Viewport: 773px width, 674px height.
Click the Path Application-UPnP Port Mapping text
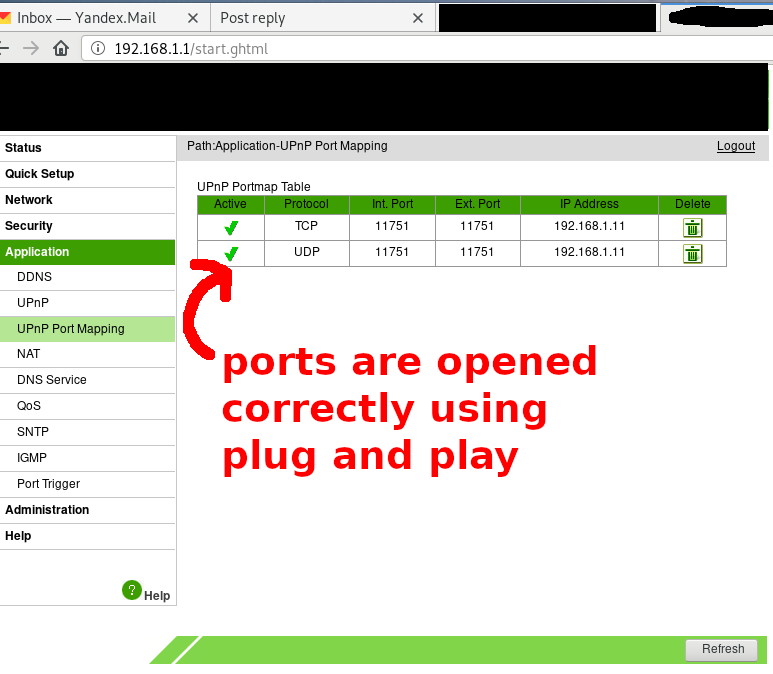[287, 146]
